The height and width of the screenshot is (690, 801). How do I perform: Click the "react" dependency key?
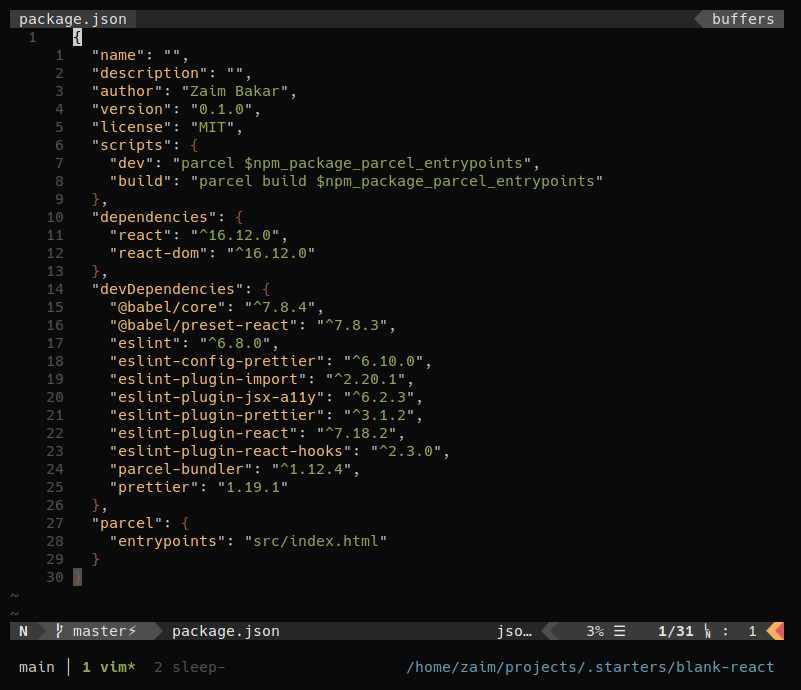140,235
